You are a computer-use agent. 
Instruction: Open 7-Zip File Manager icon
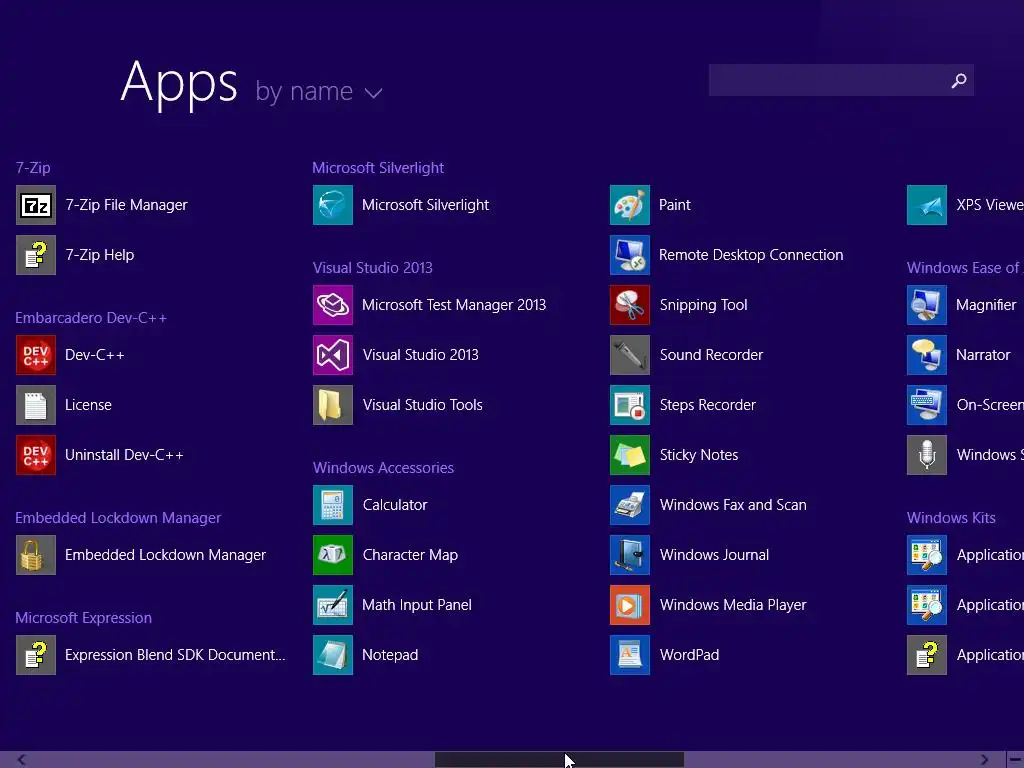point(36,205)
